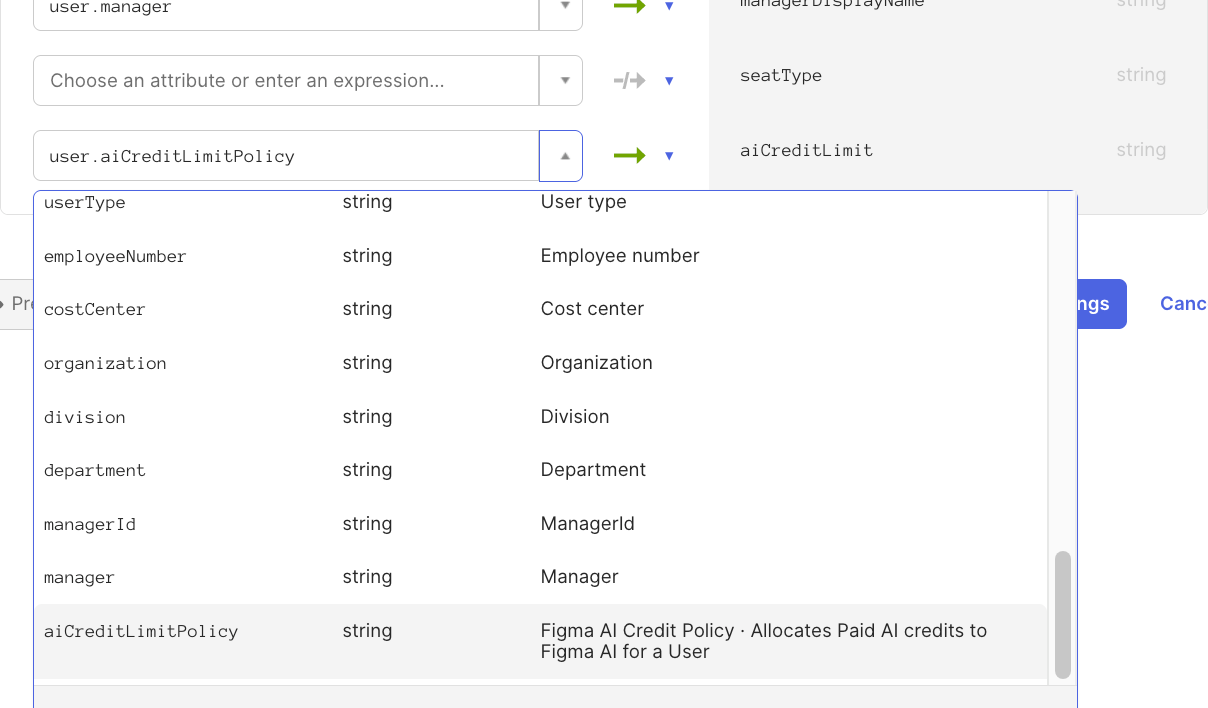Select costCenter attribute from list

point(540,310)
